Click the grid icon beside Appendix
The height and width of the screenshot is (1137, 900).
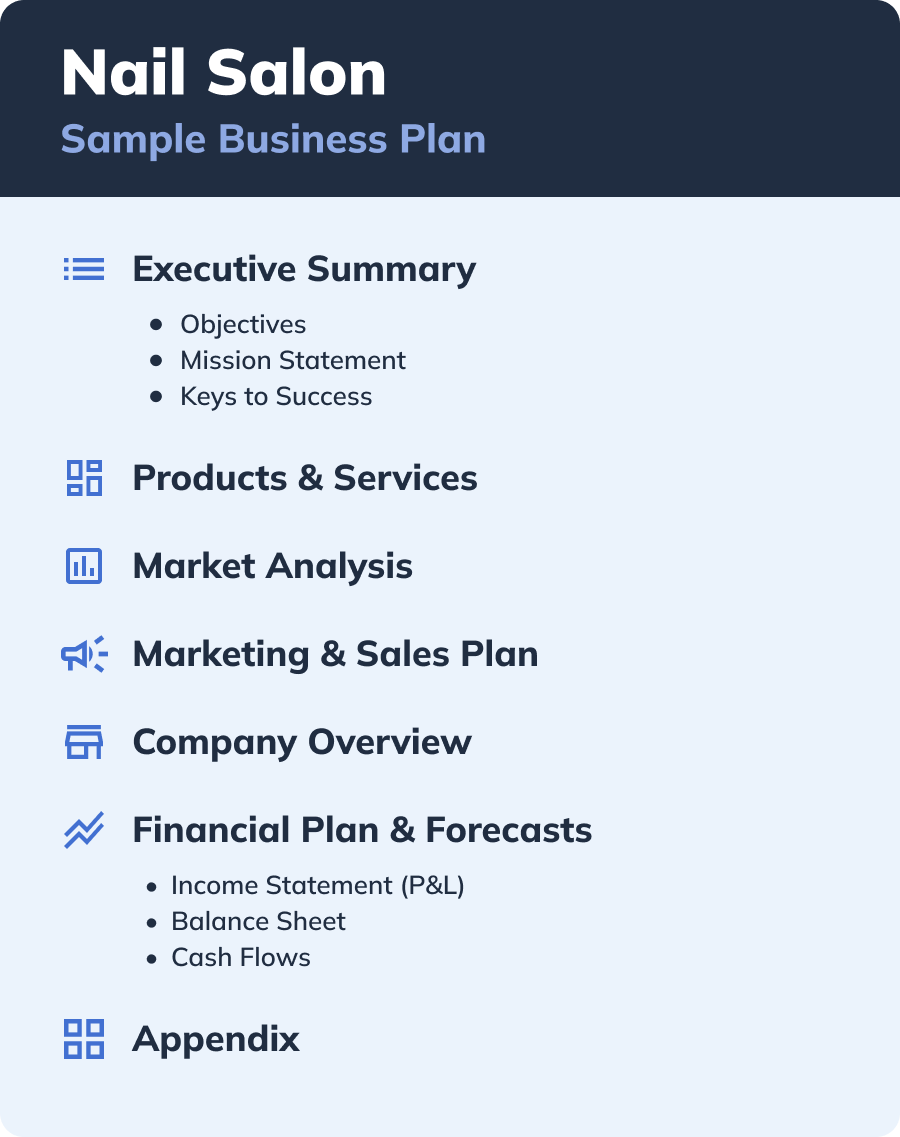[84, 1039]
